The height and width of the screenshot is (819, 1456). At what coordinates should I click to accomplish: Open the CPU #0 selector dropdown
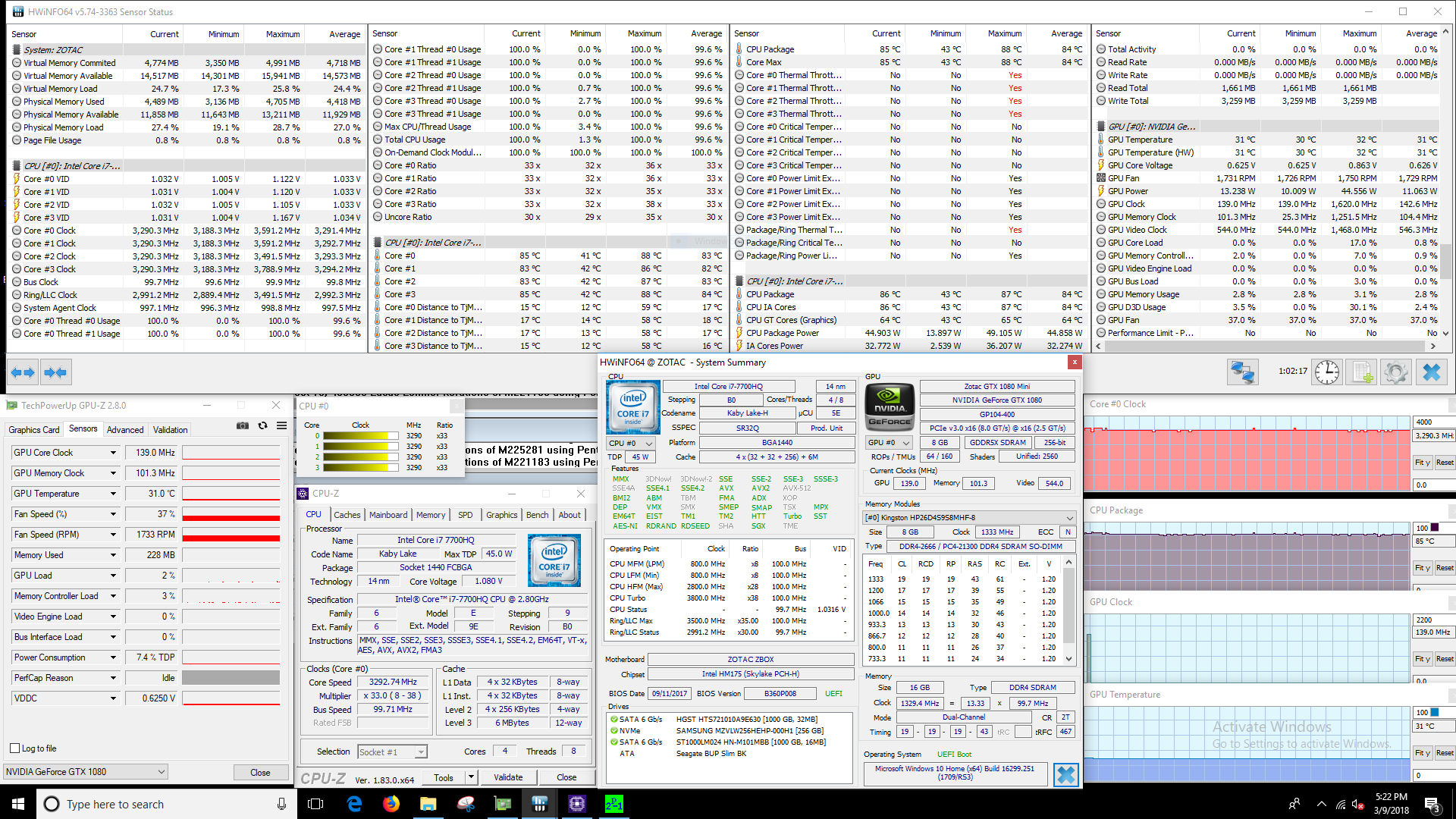point(630,443)
